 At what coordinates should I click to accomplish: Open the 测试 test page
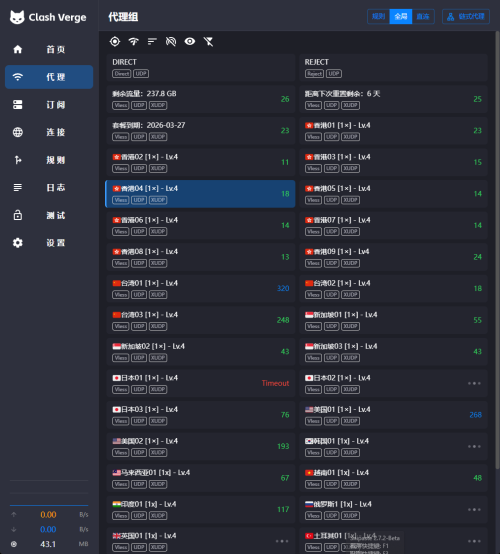(49, 215)
